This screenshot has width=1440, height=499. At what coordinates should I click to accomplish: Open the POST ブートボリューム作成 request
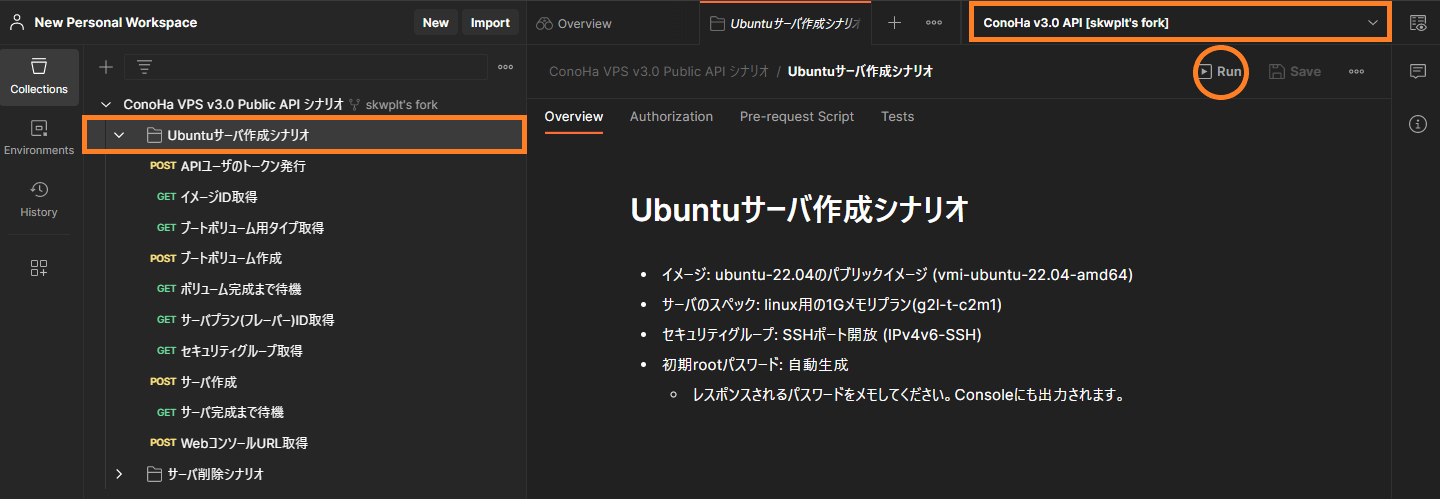(x=304, y=258)
